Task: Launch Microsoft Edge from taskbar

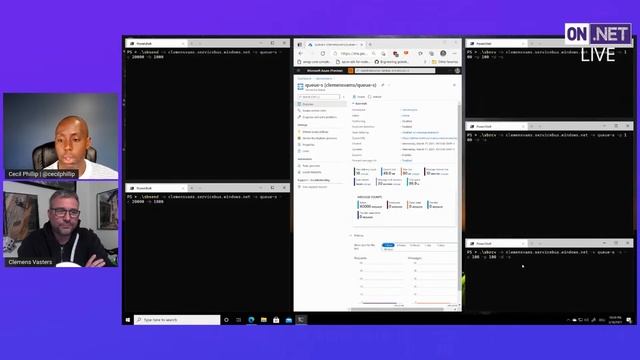Action: click(x=251, y=320)
